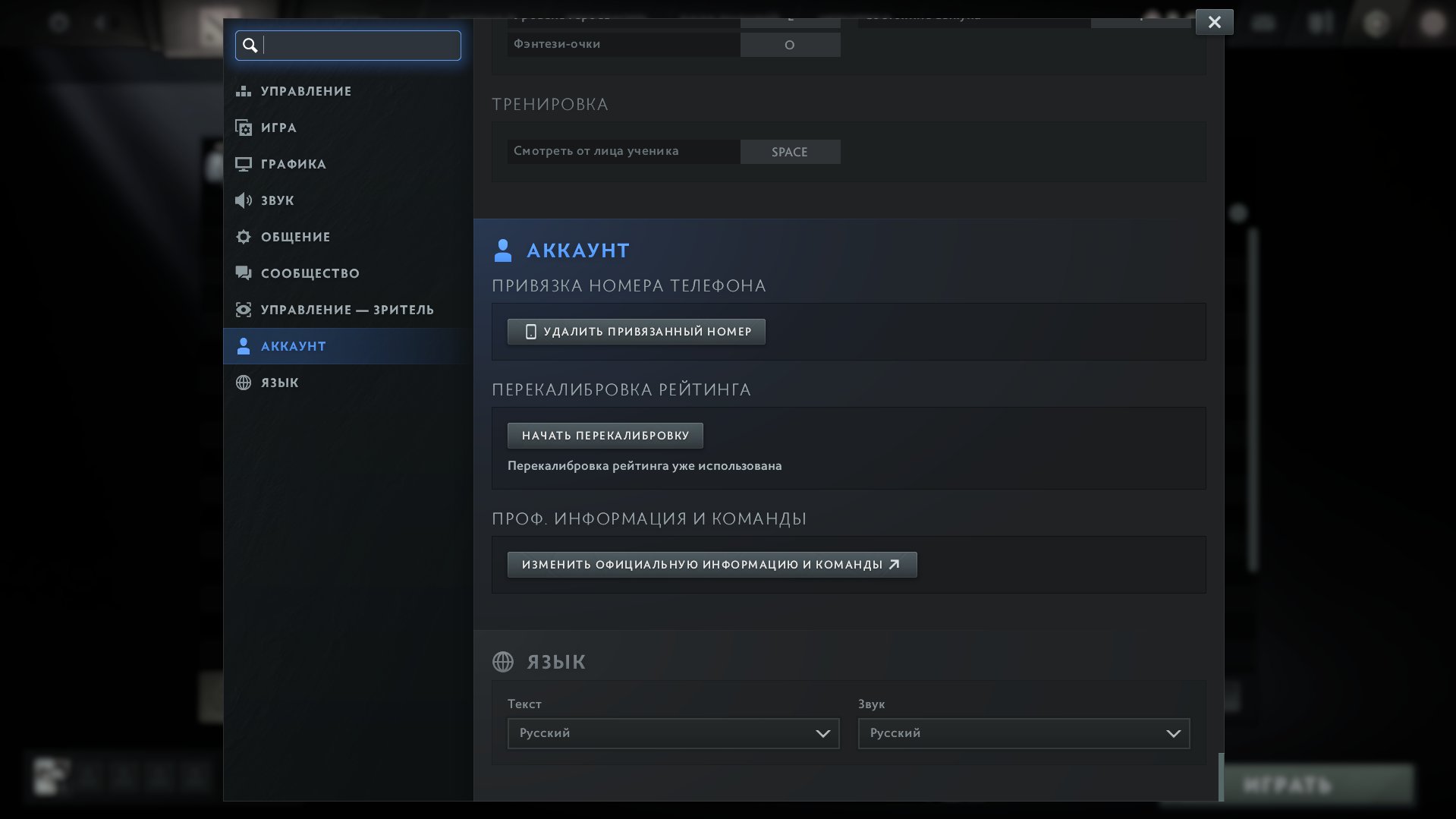Click Удалить привязанный номер button
Viewport: 1456px width, 819px height.
click(636, 332)
